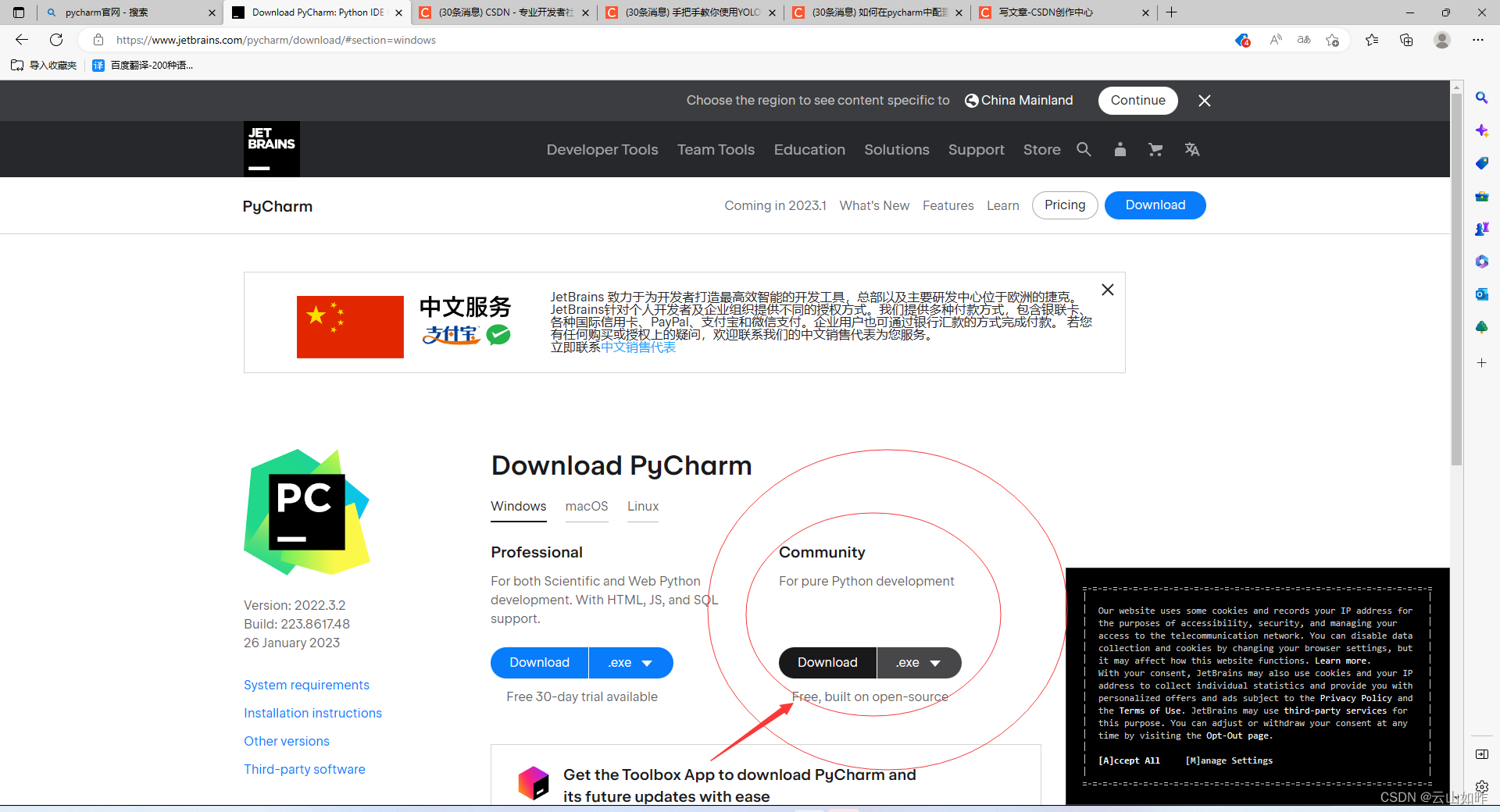Open the tab actions menu icon
Viewport: 1500px width, 812px height.
pos(19,12)
